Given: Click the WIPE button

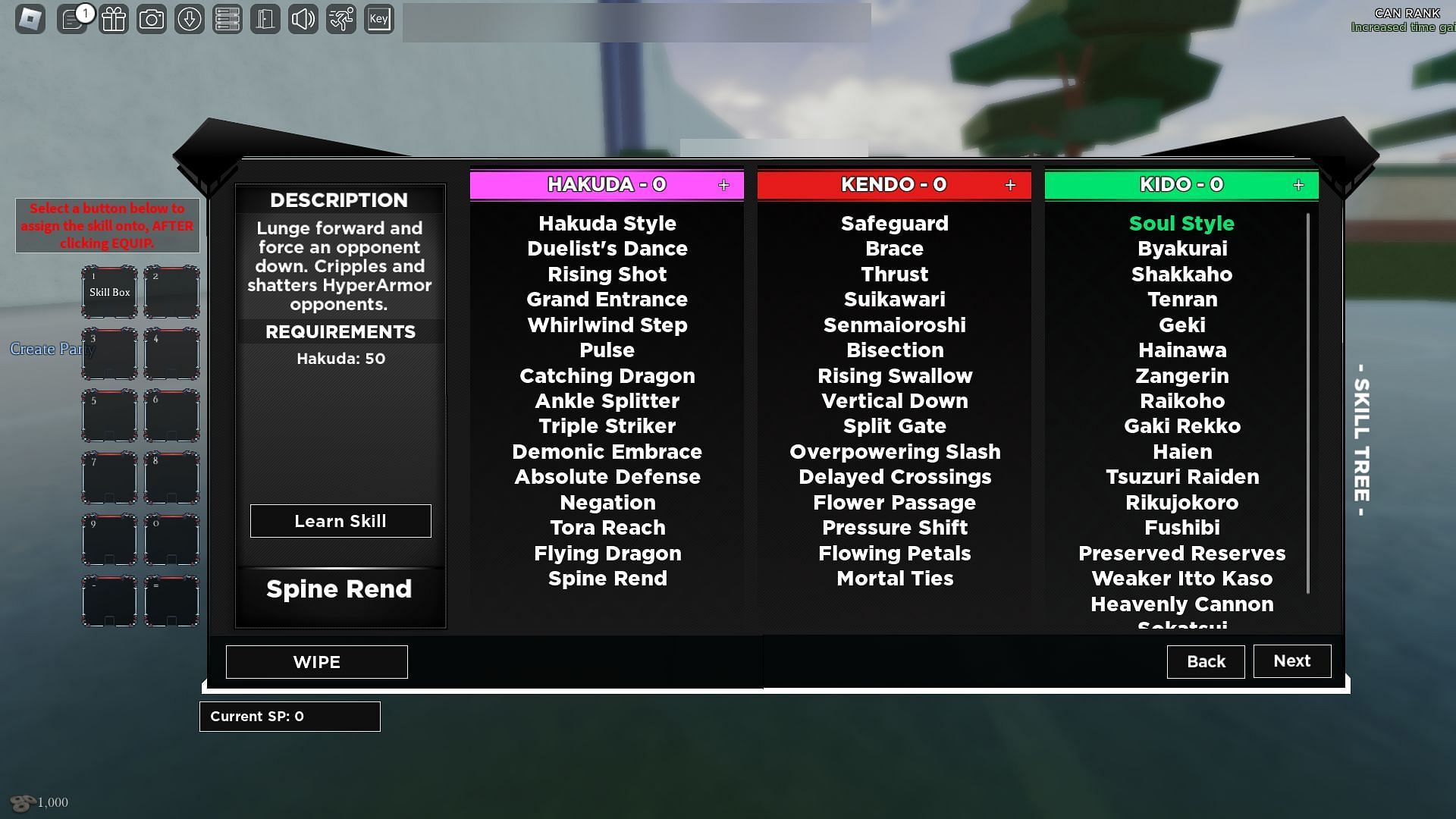Looking at the screenshot, I should pos(316,661).
